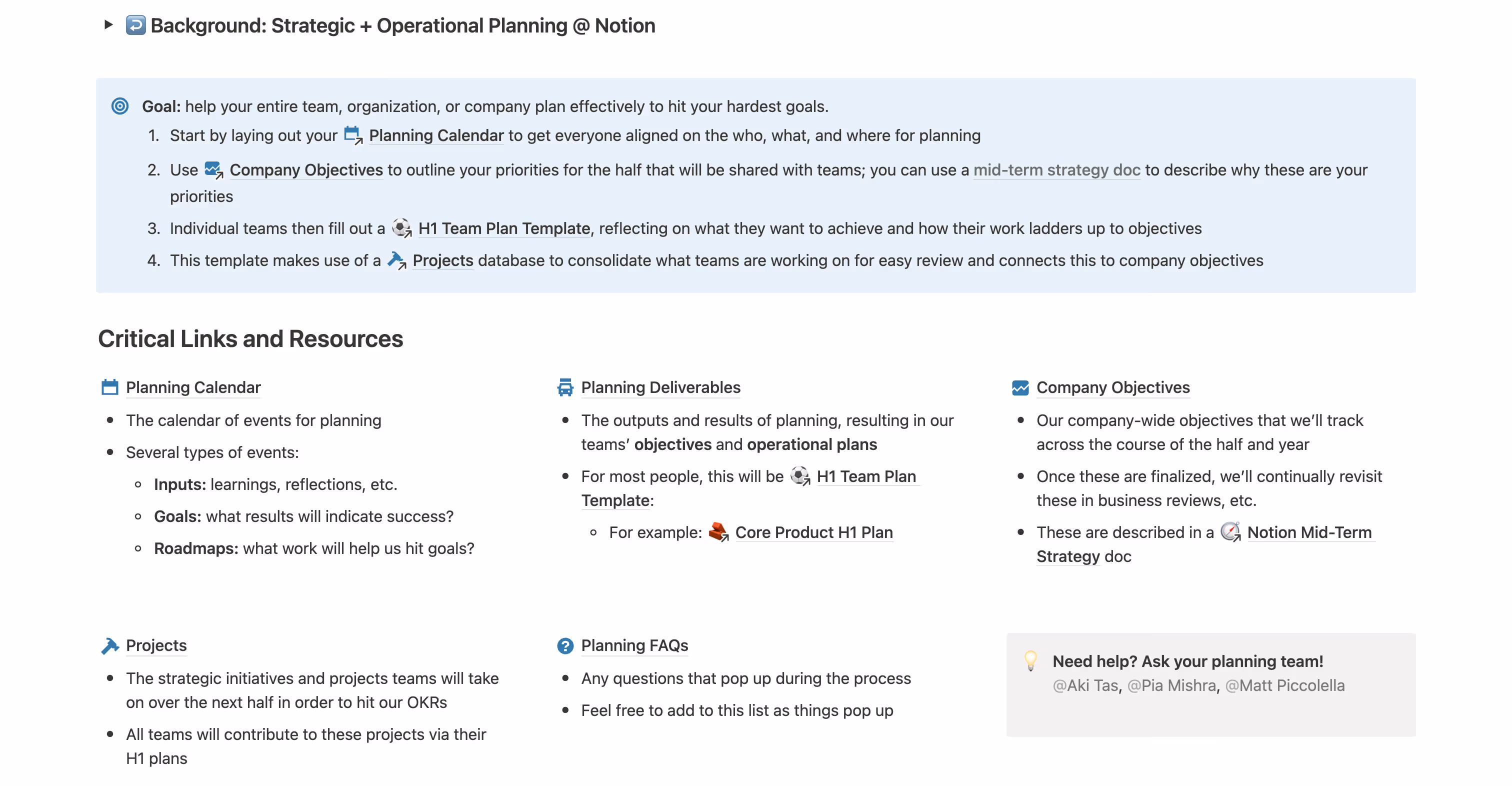Screen dimensions: 1512x786
Task: Click the chart icon beside Company Objectives heading
Action: click(x=1020, y=387)
